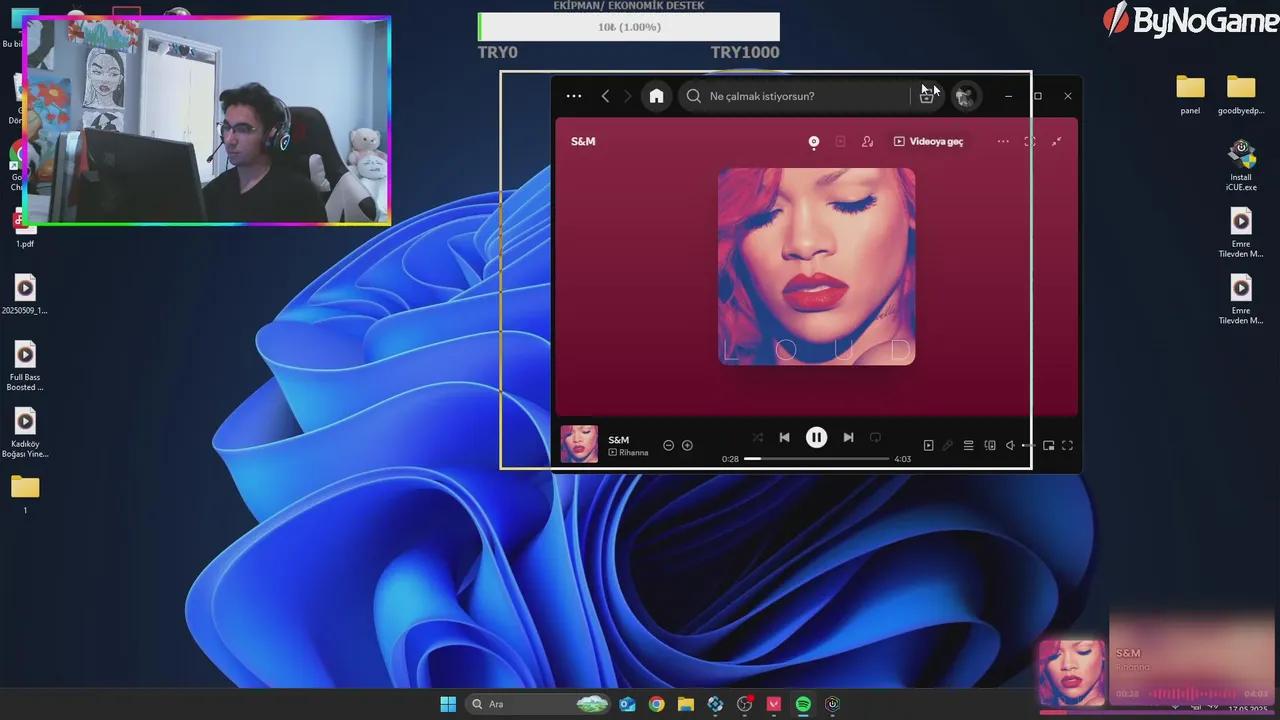The image size is (1280, 720).
Task: Add S&M to liked songs with plus
Action: pos(687,445)
